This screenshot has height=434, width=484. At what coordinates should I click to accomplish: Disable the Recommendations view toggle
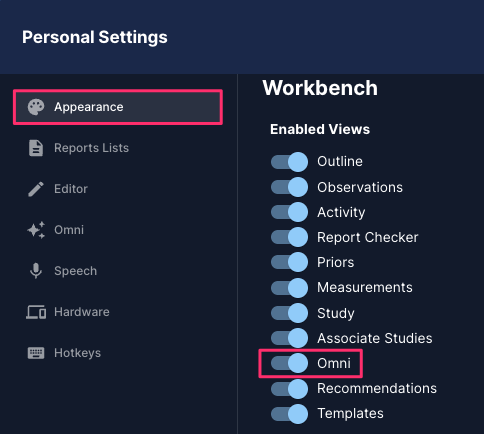(289, 388)
